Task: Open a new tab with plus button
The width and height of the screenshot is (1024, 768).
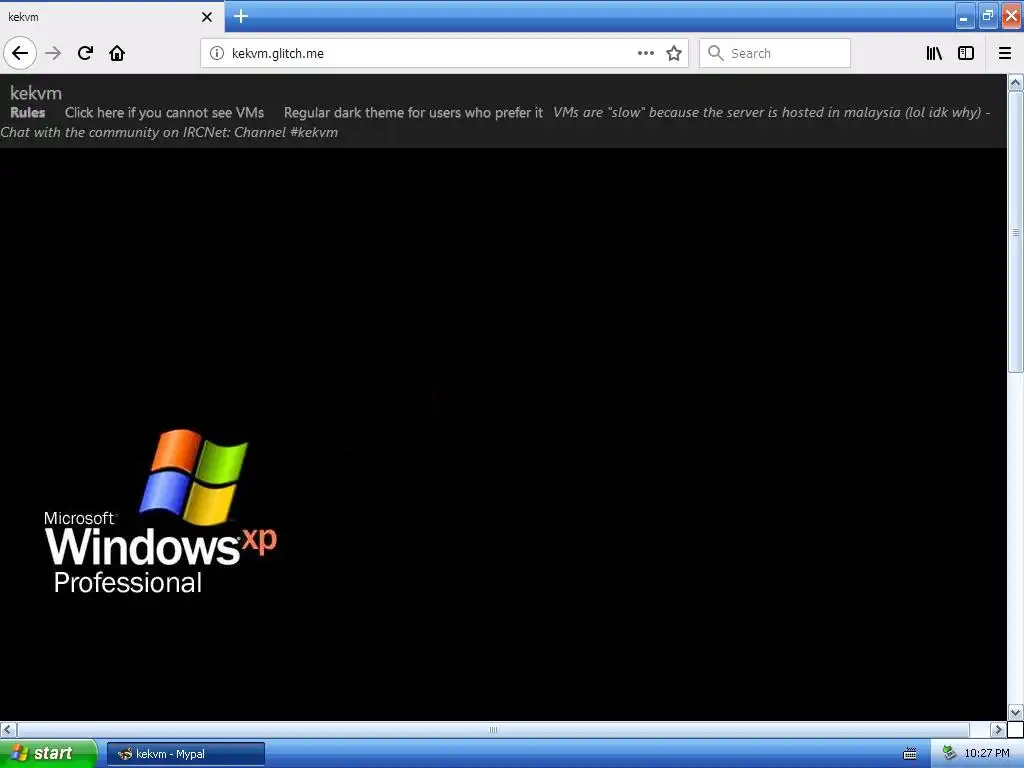Action: click(241, 16)
